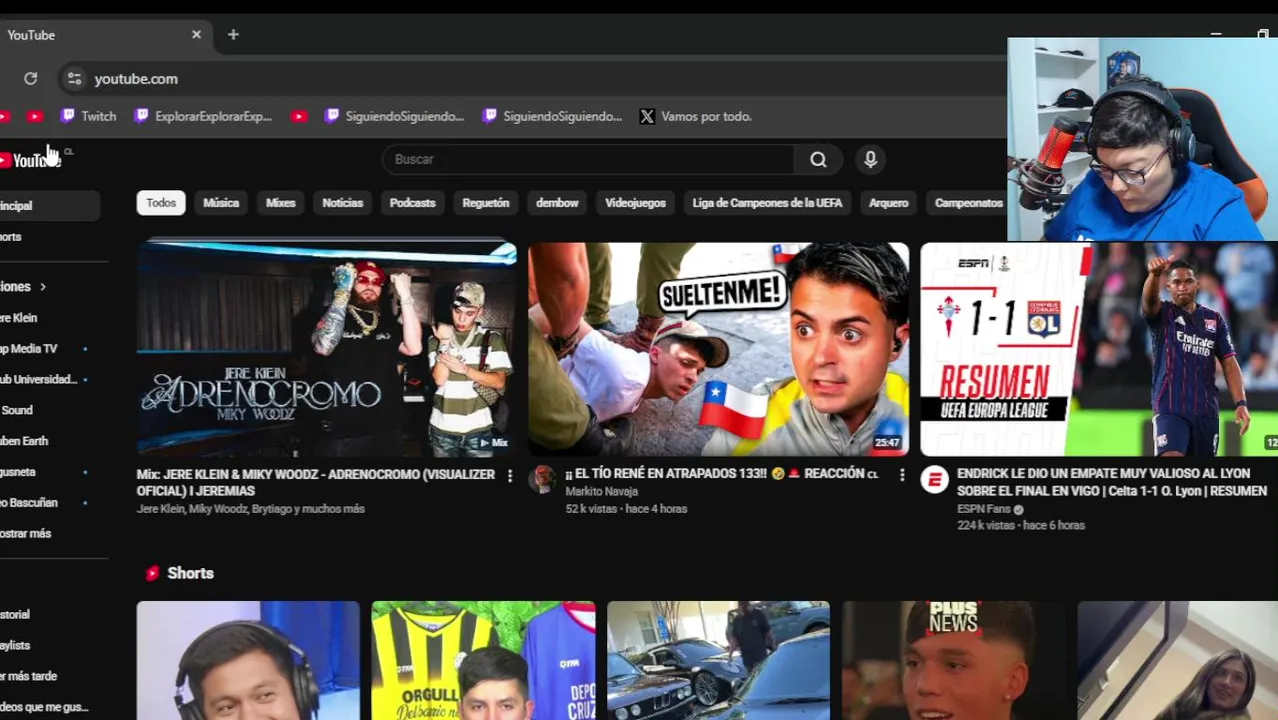Open ESPN Fans channel name

tap(984, 509)
